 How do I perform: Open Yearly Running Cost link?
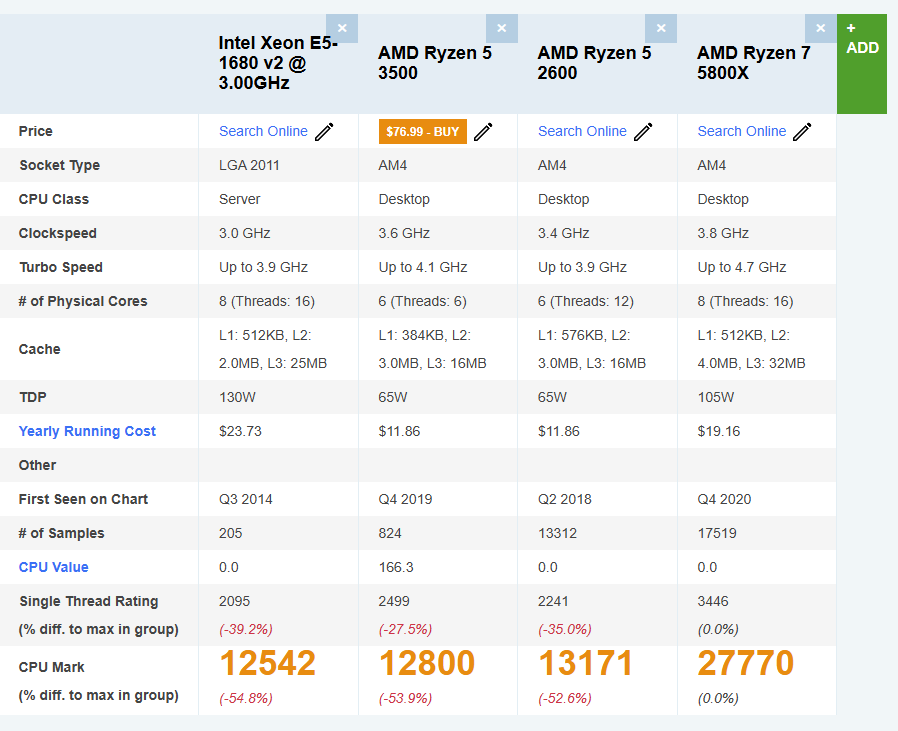click(87, 431)
